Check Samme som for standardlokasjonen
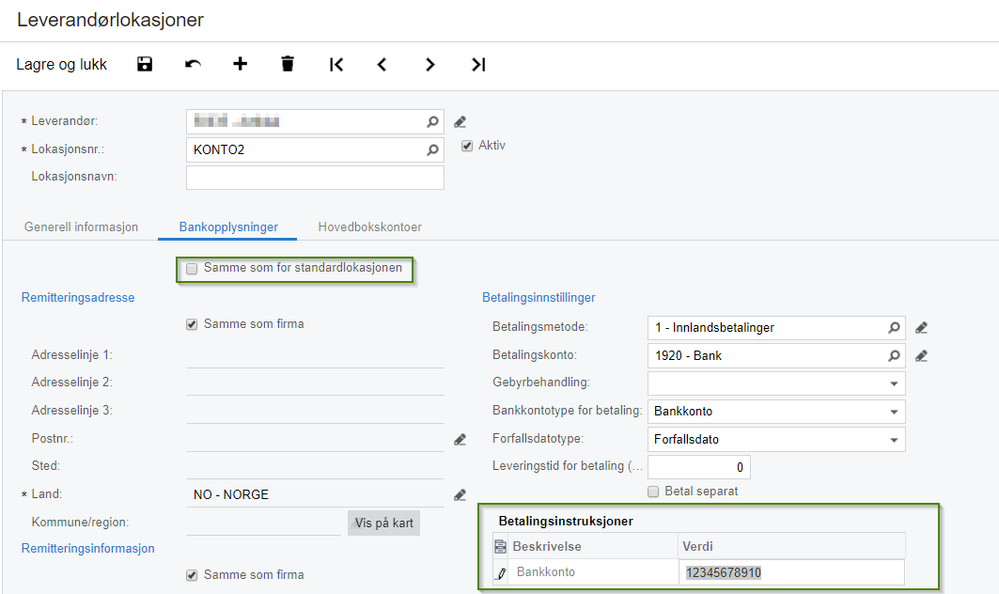The image size is (999, 594). pyautogui.click(x=192, y=268)
